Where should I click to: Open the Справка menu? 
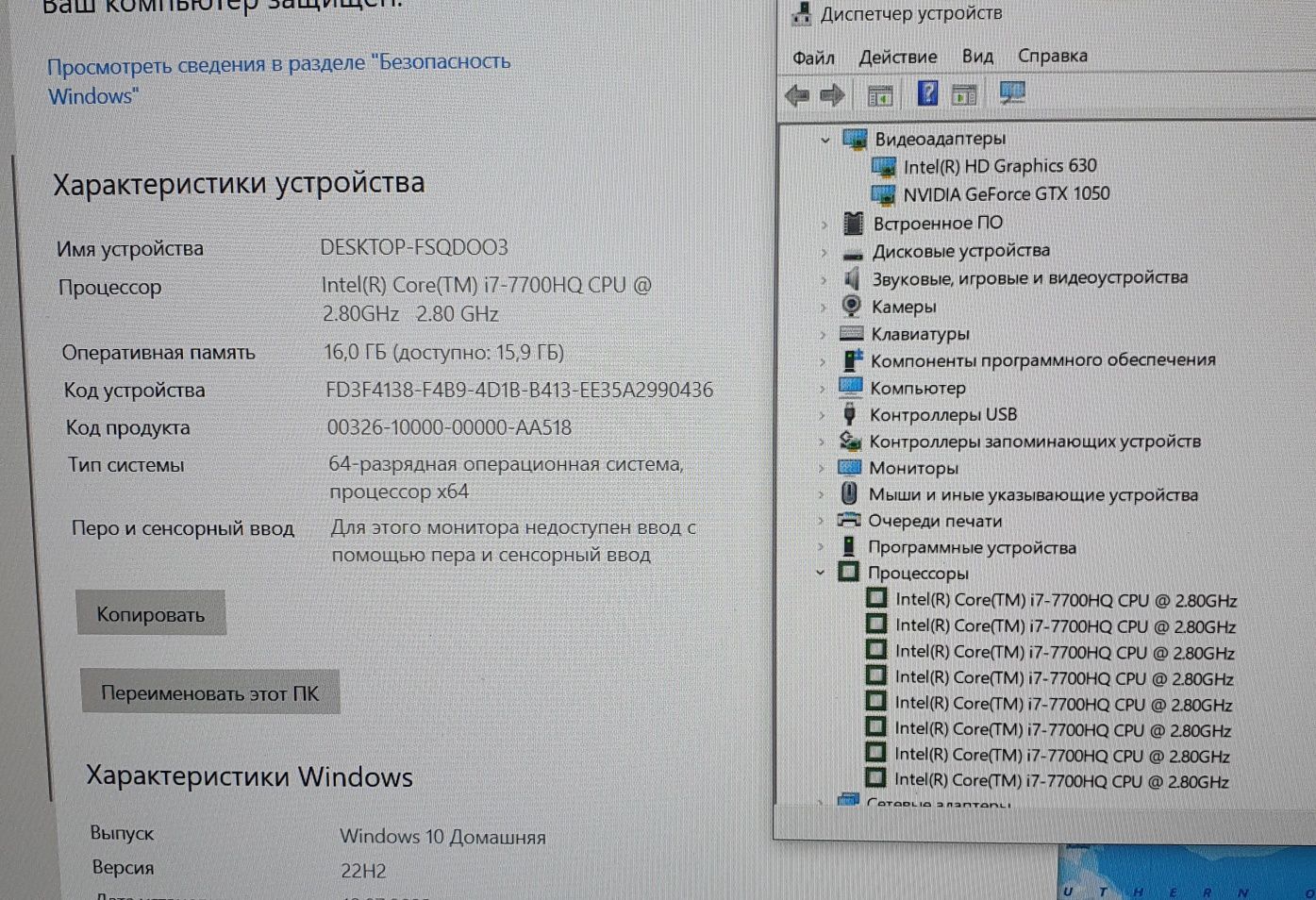(x=1053, y=56)
